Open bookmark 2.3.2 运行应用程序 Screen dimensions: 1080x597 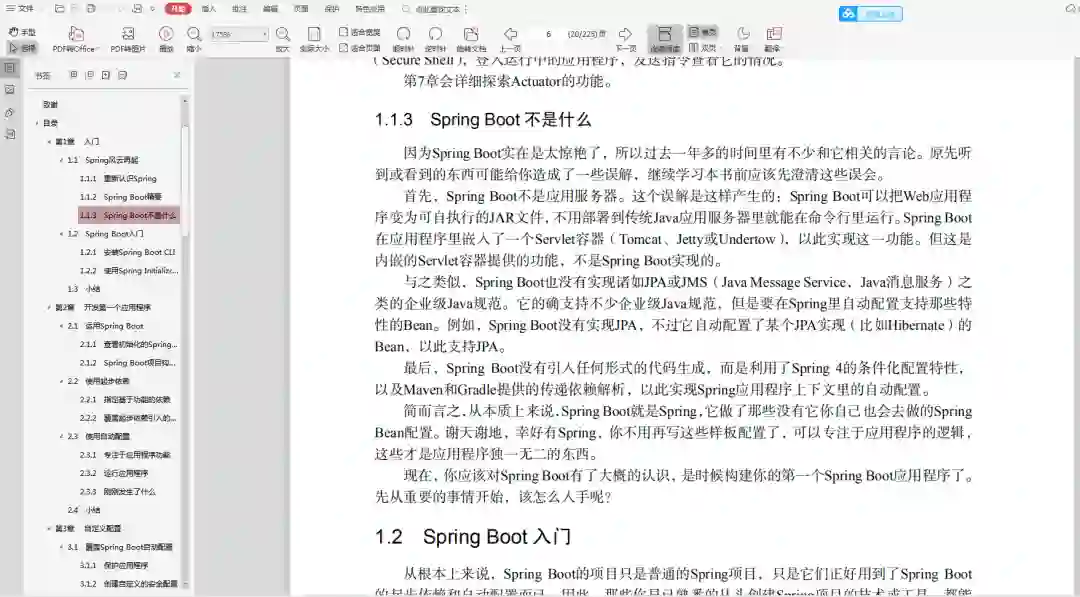coord(114,474)
